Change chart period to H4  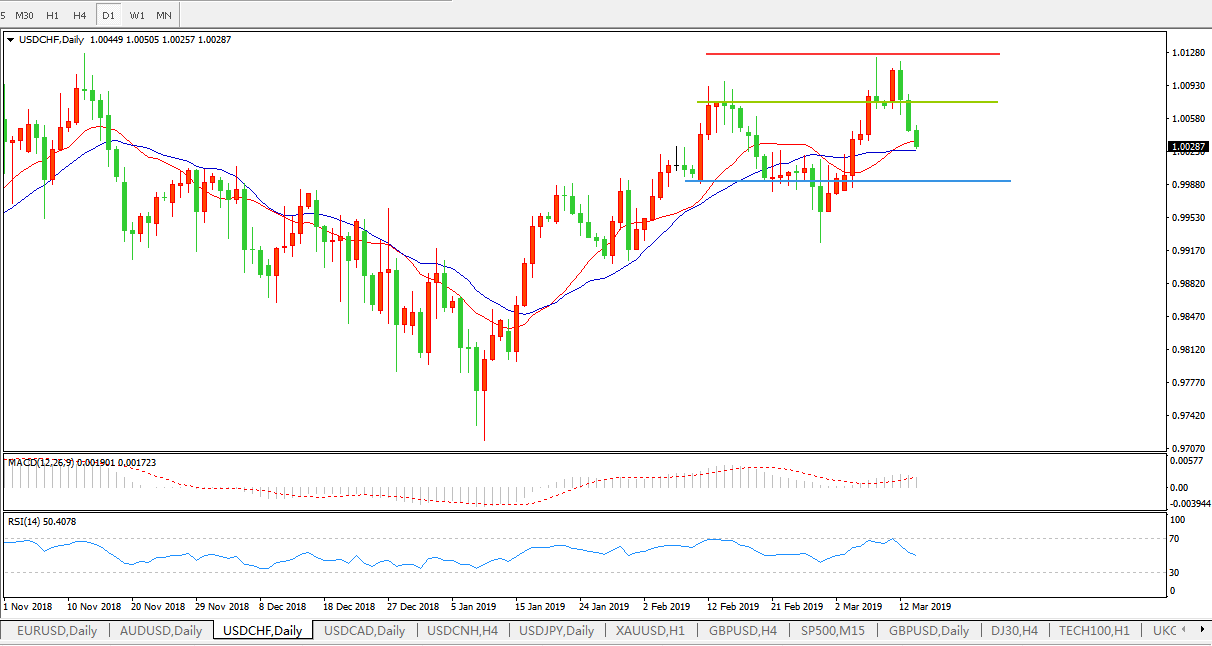[80, 15]
